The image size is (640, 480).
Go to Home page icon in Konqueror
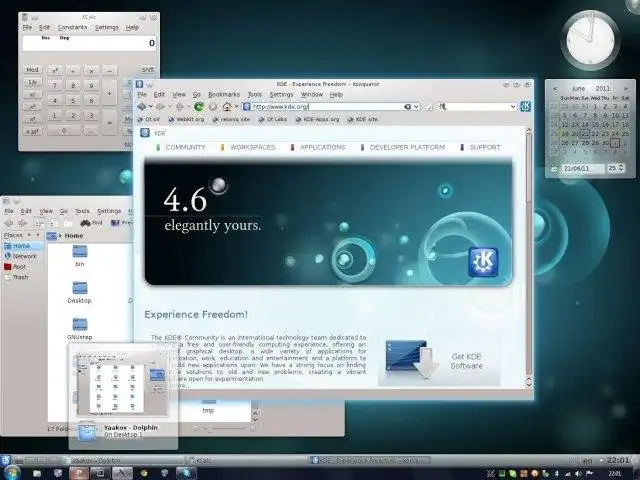tap(227, 107)
